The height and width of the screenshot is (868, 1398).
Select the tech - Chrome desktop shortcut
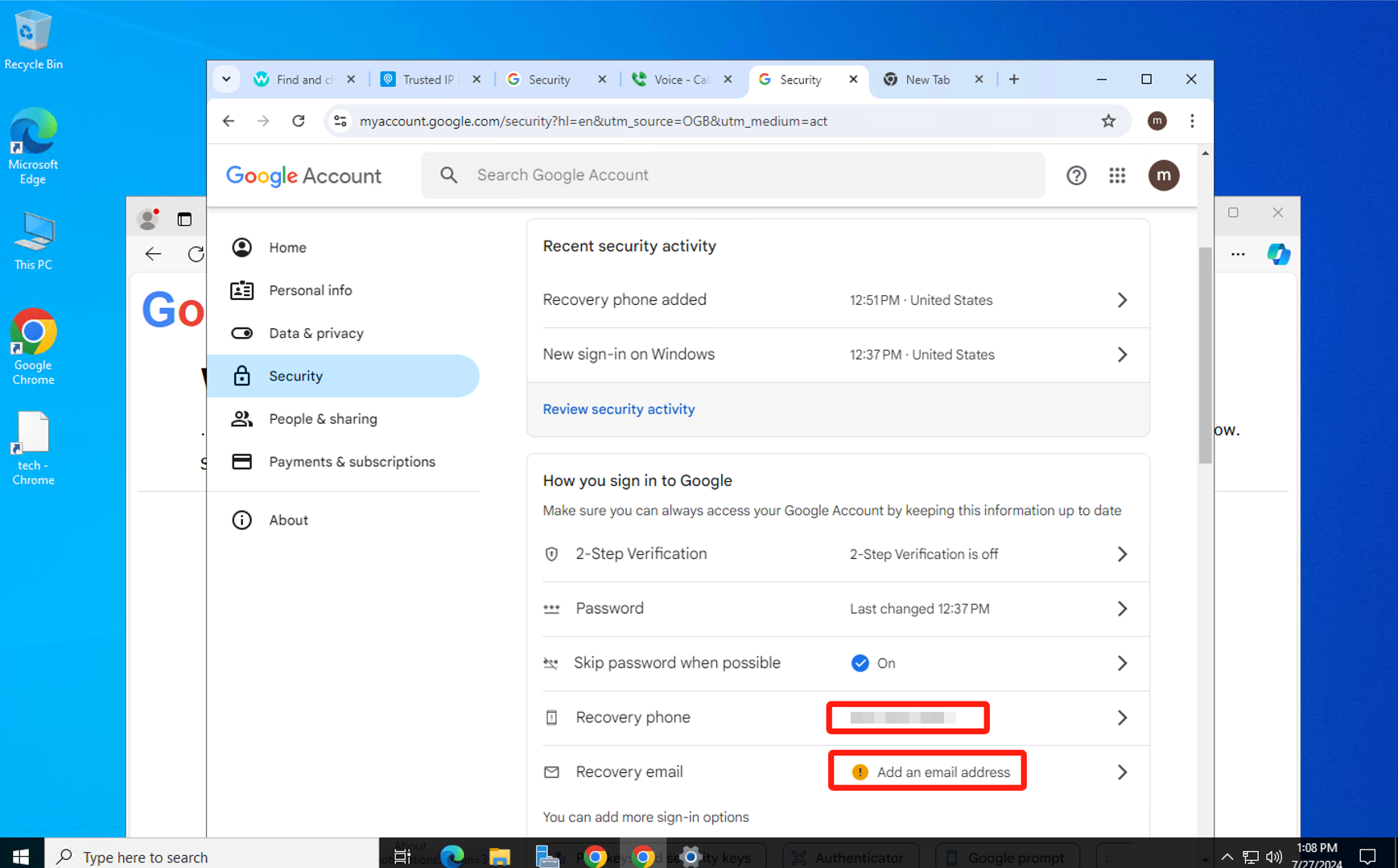33,449
